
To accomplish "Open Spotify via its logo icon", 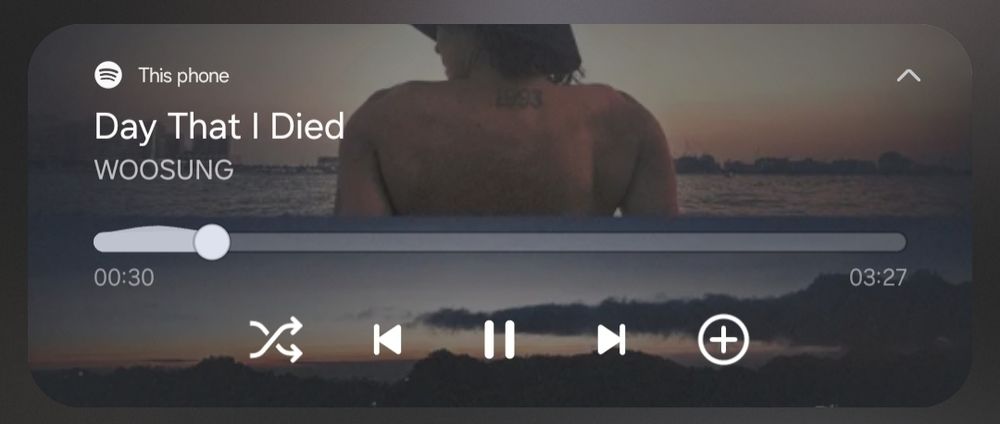I will (x=108, y=75).
